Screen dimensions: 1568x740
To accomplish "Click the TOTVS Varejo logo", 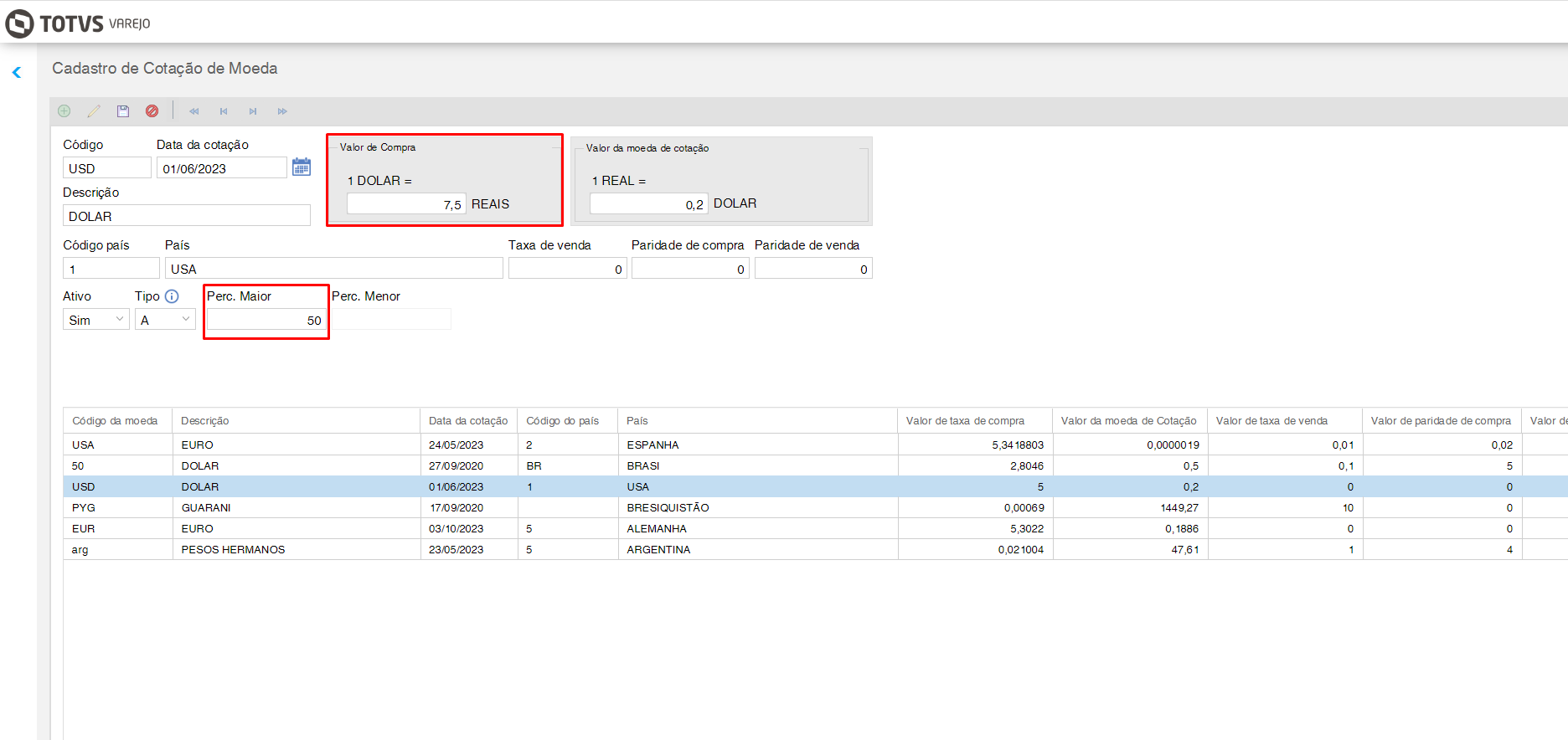I will [x=78, y=23].
